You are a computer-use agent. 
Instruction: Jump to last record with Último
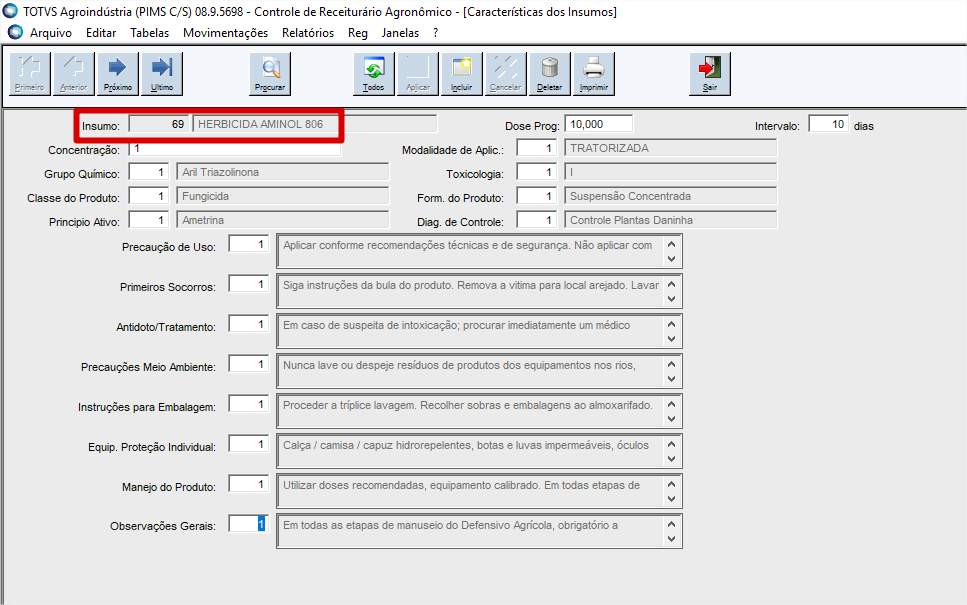[162, 73]
